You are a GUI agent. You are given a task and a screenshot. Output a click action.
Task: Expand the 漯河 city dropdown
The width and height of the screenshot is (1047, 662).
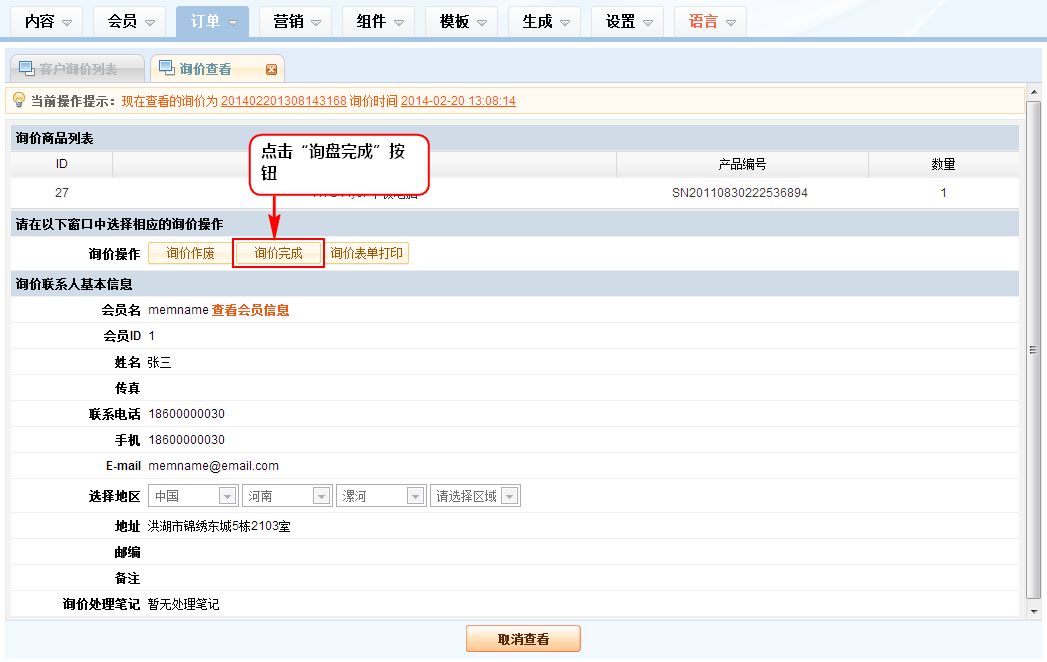click(415, 496)
